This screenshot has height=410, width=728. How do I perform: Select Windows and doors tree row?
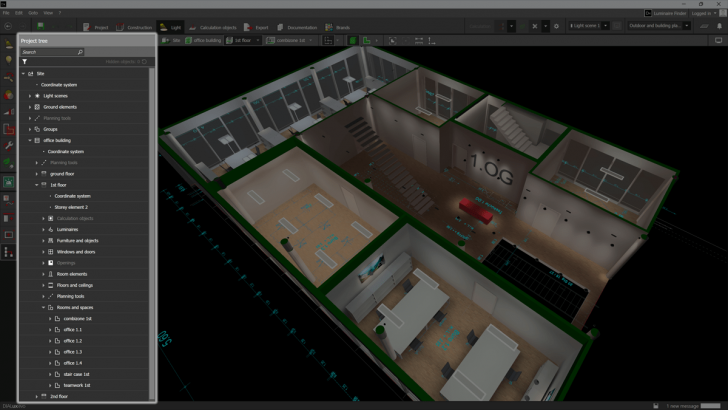click(x=84, y=252)
